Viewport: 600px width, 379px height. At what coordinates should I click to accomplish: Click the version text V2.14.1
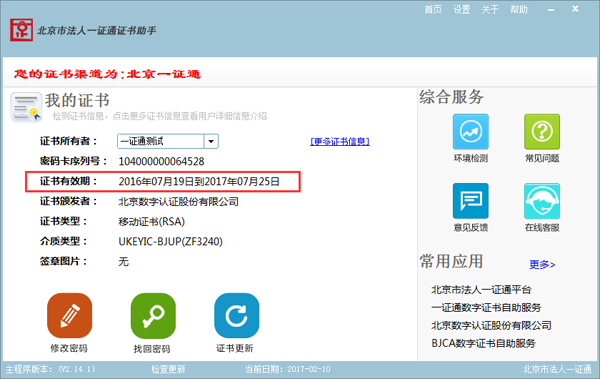(x=77, y=369)
